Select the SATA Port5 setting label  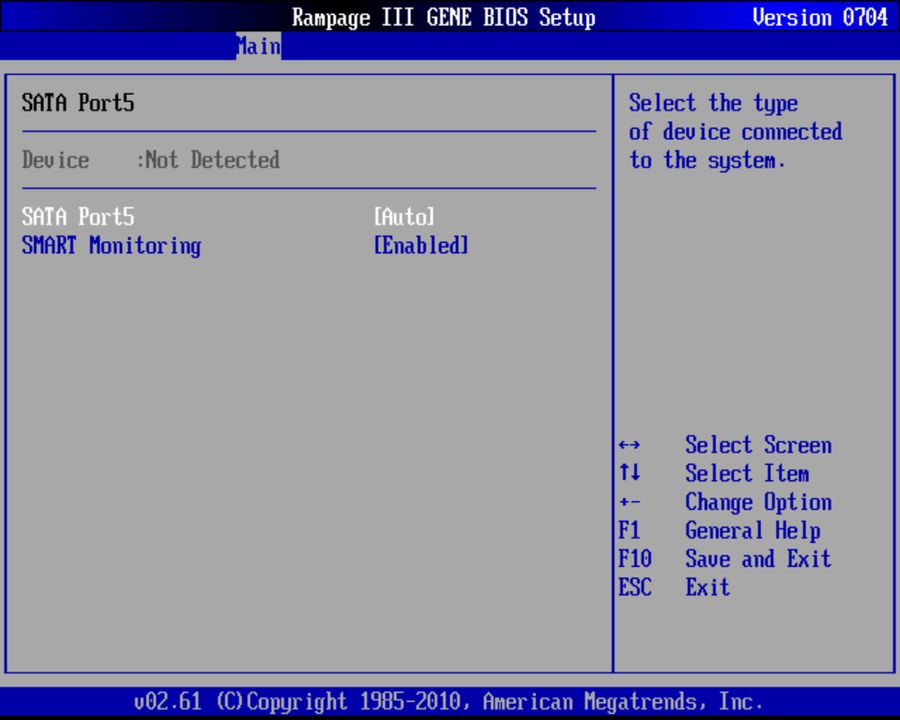(x=78, y=217)
